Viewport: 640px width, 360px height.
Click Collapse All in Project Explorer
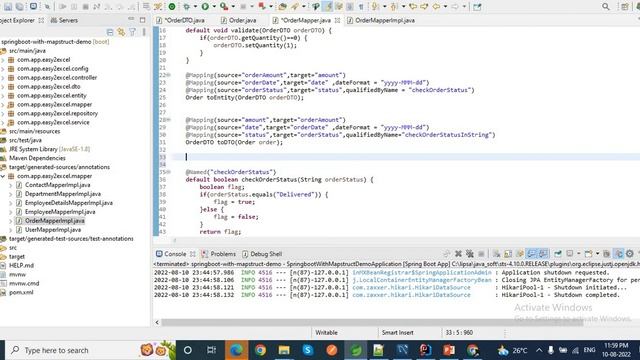[110, 32]
